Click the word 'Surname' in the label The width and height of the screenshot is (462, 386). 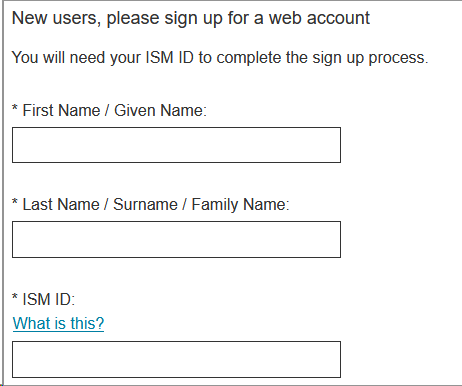coord(145,204)
